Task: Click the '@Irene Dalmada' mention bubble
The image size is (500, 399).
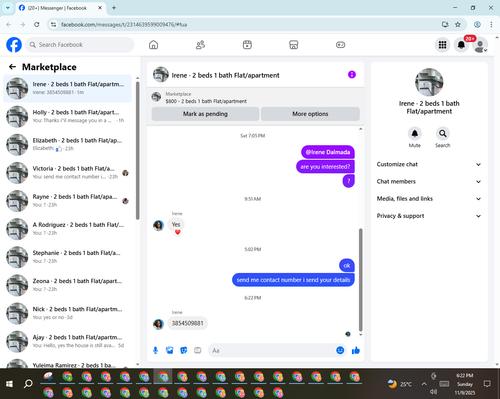Action: click(x=328, y=152)
